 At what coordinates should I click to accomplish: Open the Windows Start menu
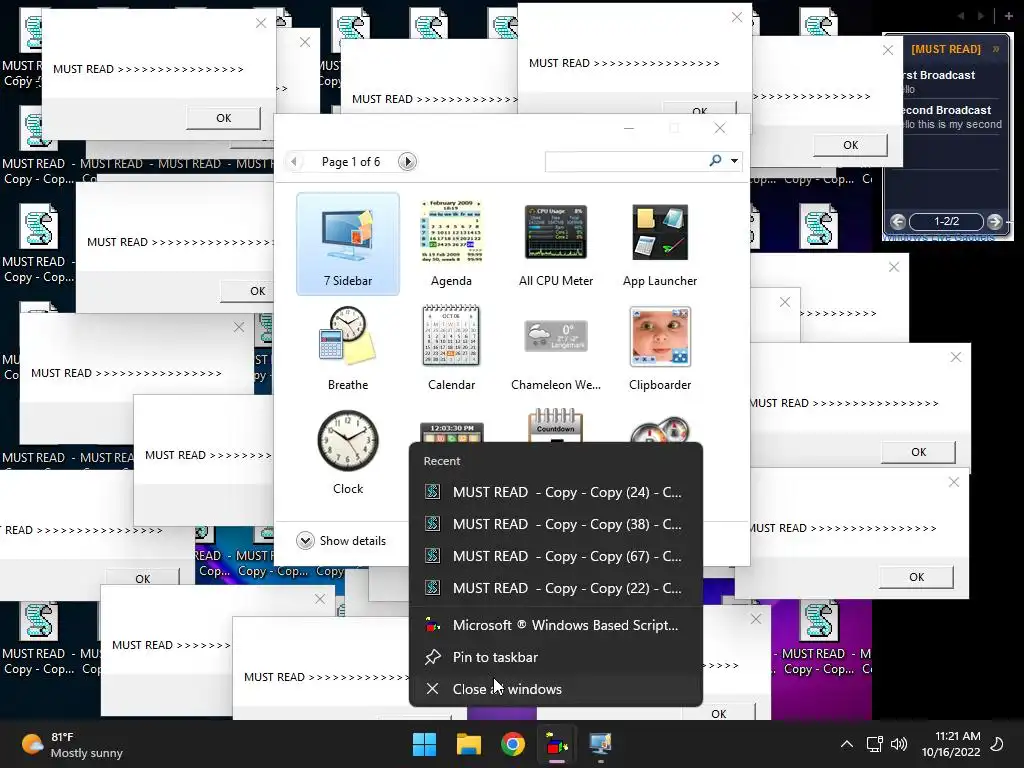pyautogui.click(x=424, y=744)
